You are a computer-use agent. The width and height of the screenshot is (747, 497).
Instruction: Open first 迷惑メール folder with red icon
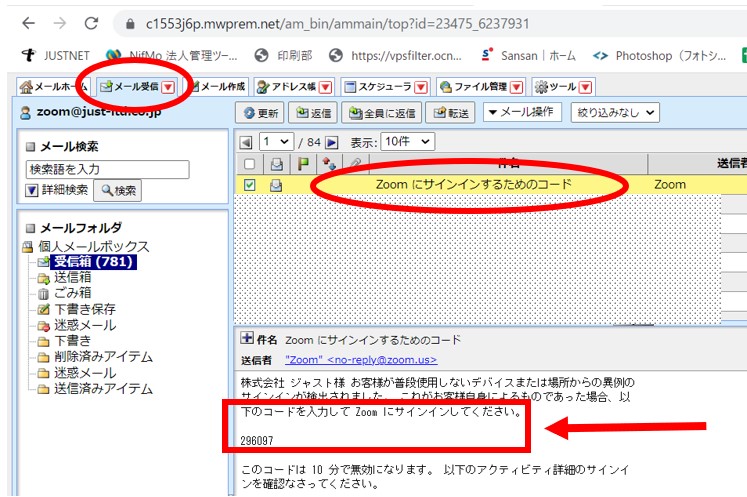pyautogui.click(x=85, y=325)
